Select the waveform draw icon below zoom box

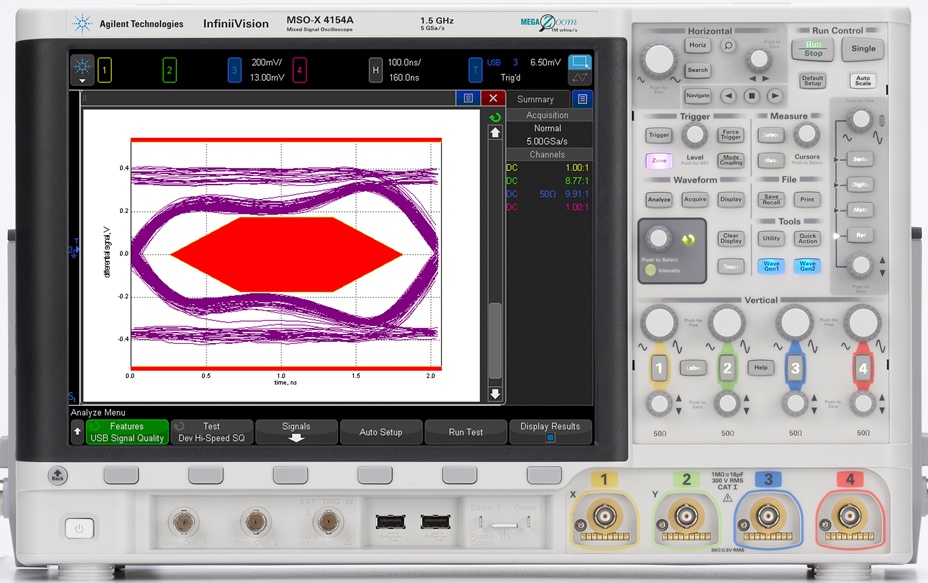579,78
